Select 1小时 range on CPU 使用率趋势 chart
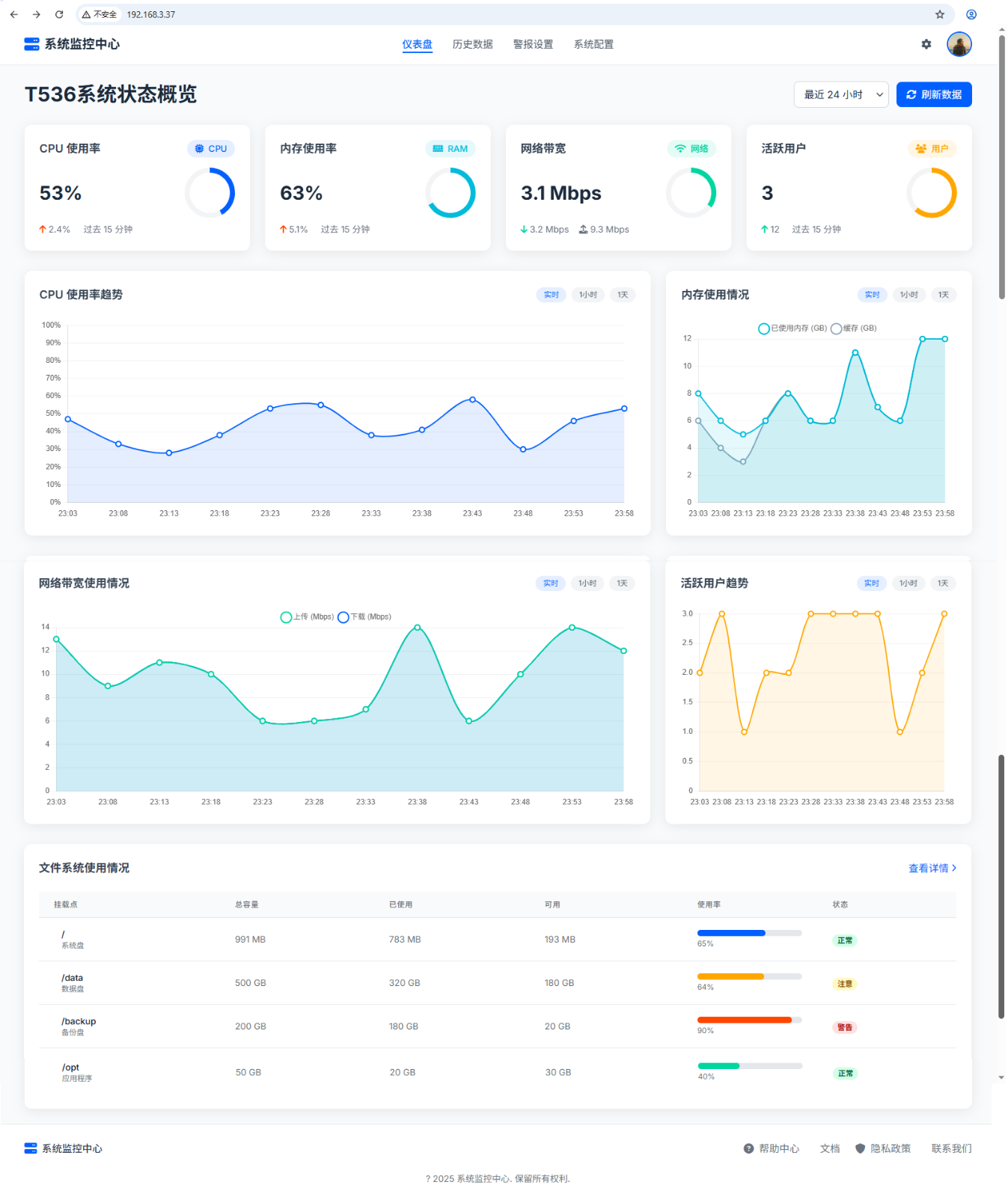The image size is (1008, 1197). point(588,295)
